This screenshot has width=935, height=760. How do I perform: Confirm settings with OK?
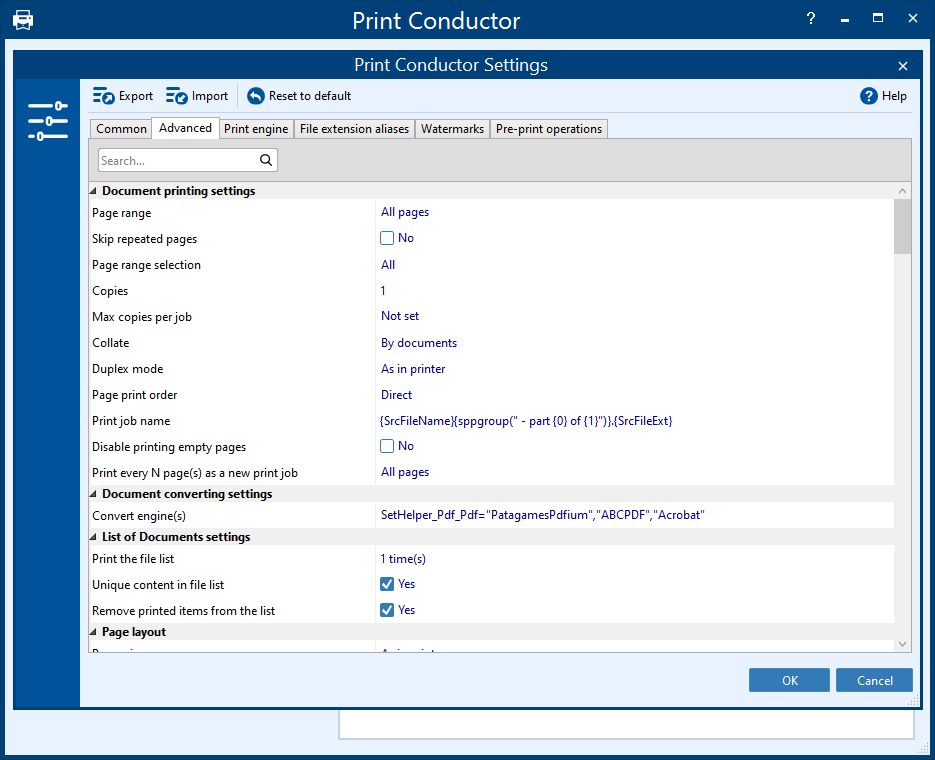tap(789, 680)
